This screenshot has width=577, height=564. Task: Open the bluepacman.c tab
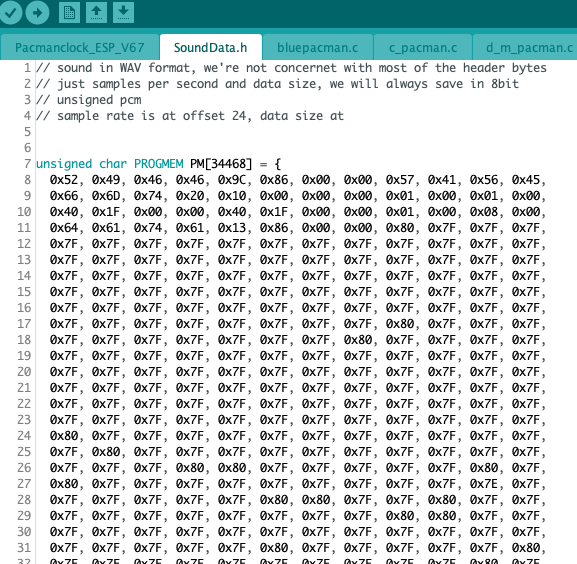[x=318, y=47]
